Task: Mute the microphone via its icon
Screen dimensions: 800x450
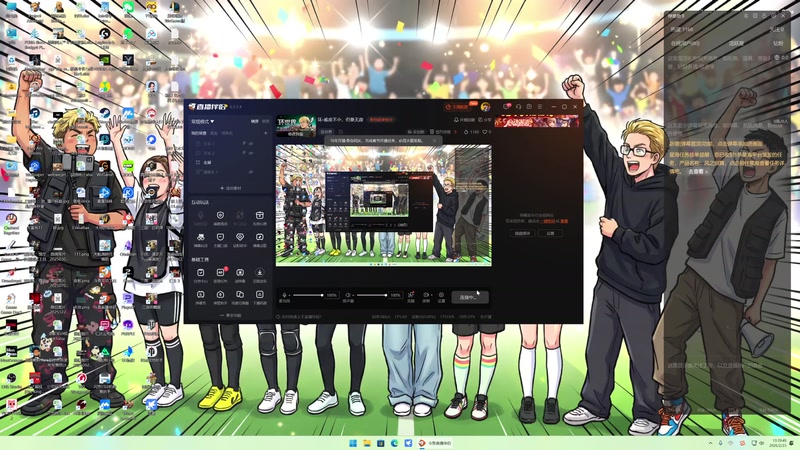Action: (284, 295)
